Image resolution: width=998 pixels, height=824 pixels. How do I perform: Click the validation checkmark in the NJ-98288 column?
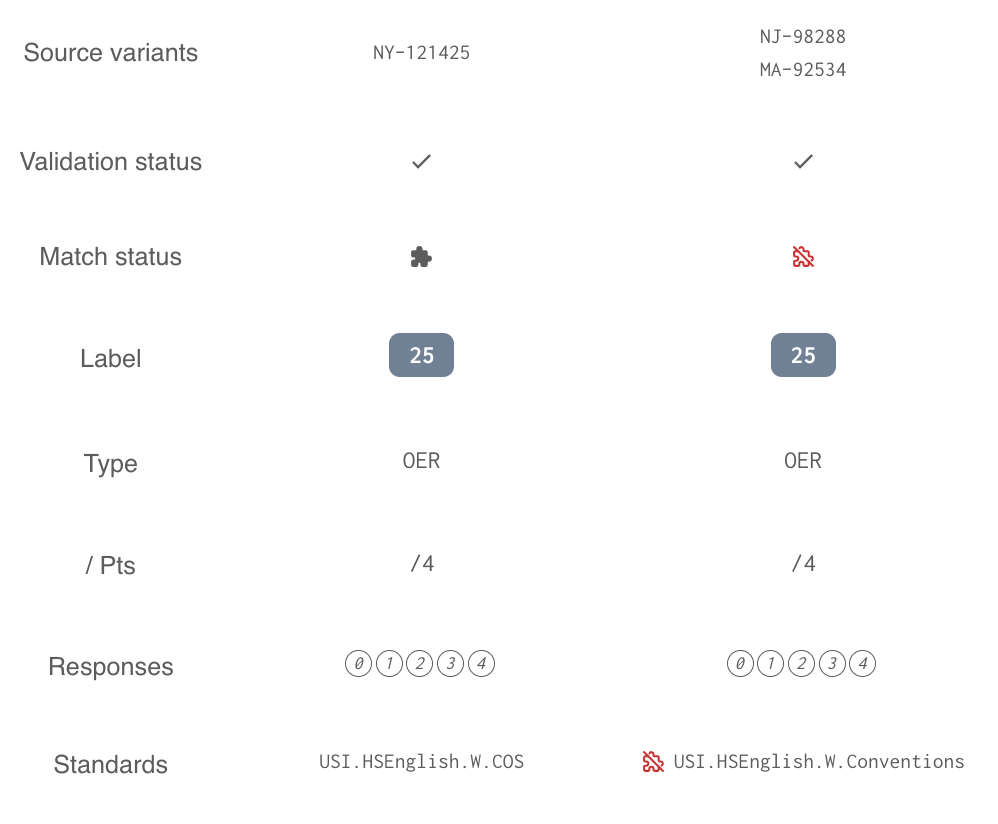pos(803,162)
